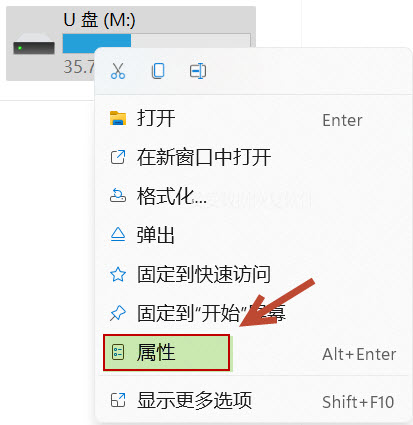Open 属性 from the context menu
This screenshot has width=413, height=425.
(253, 353)
